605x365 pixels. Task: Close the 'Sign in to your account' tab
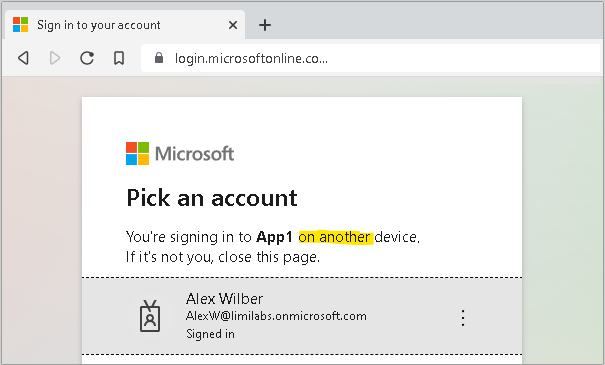pos(233,25)
